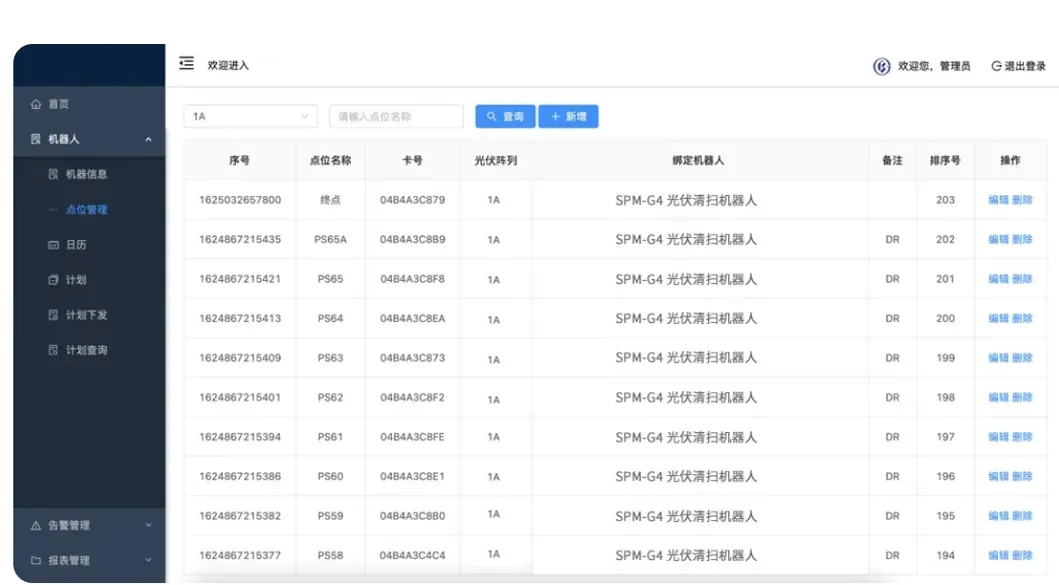Click the icon beside 计划下发
Viewport: 1059px width, 585px height.
pos(54,315)
